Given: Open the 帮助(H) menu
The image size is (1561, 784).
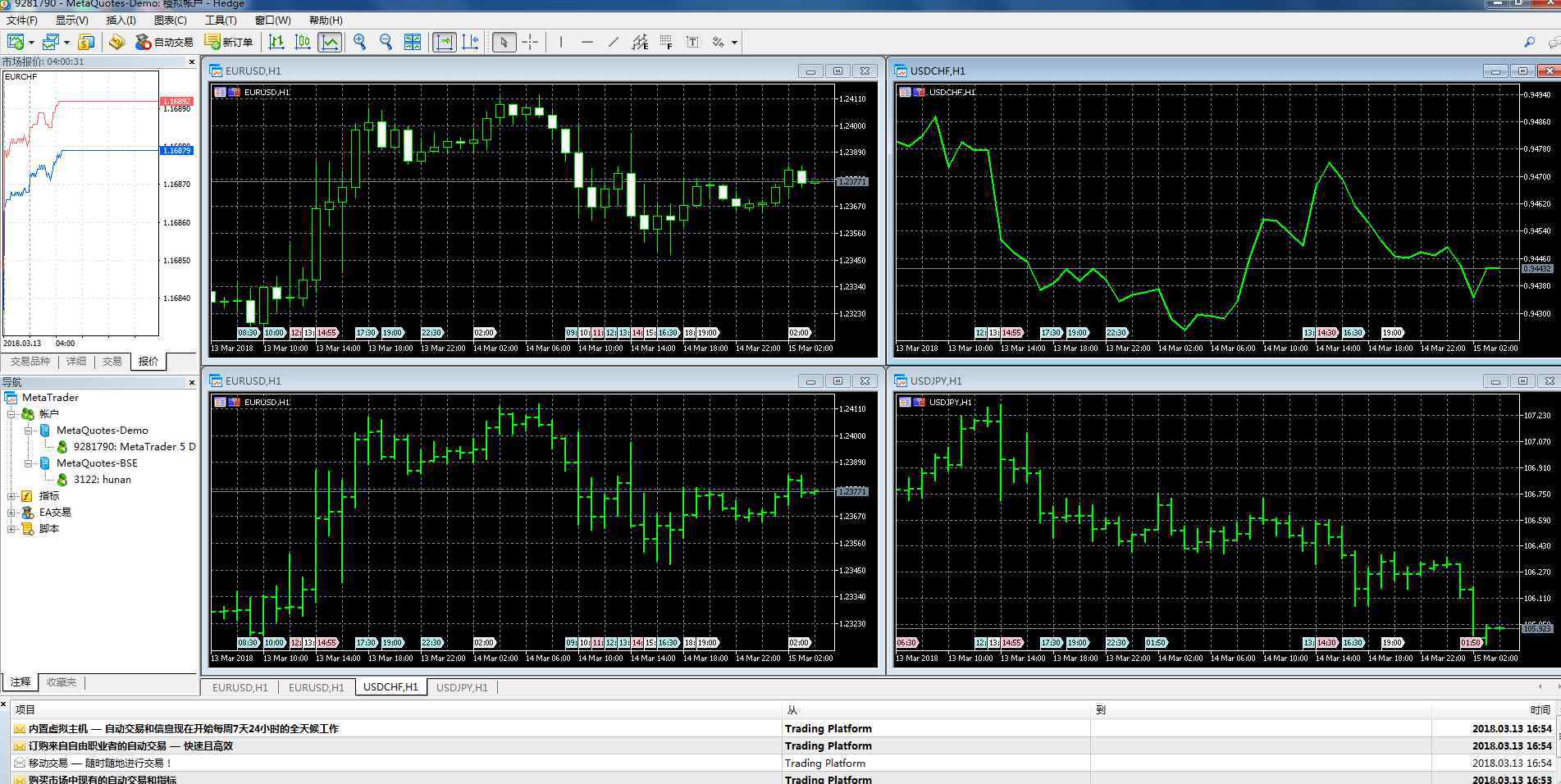Looking at the screenshot, I should pyautogui.click(x=326, y=20).
